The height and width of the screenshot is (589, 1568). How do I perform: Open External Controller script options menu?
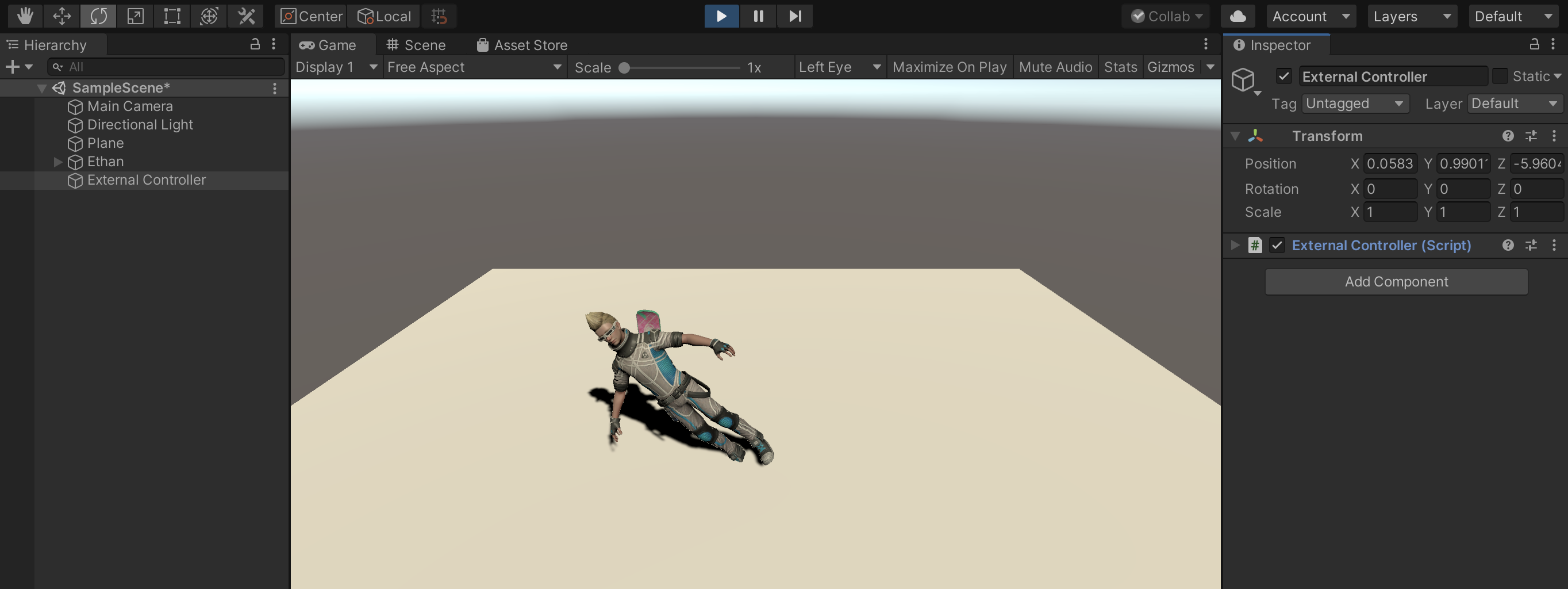[x=1554, y=245]
